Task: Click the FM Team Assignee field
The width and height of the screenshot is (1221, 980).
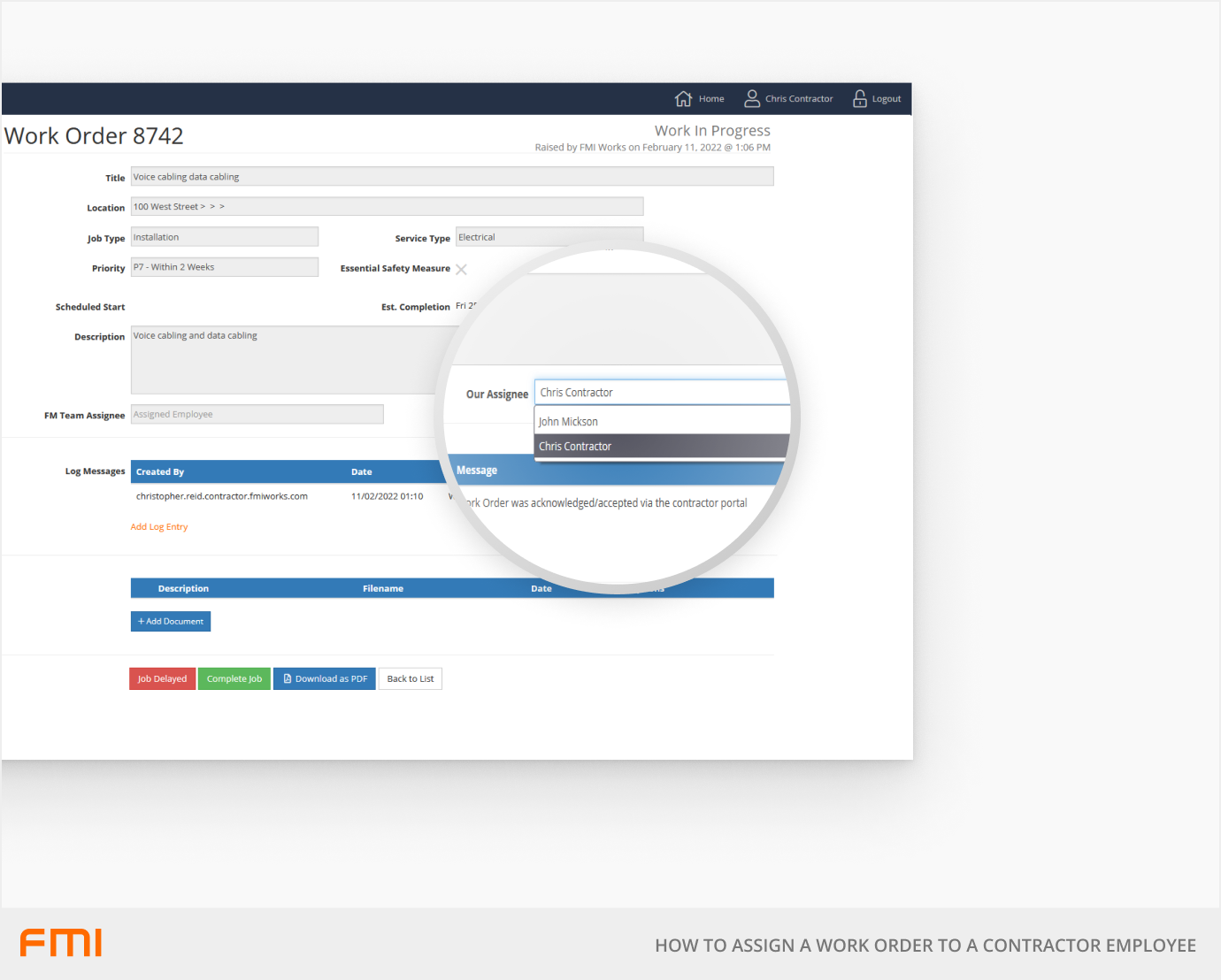Action: [x=257, y=415]
